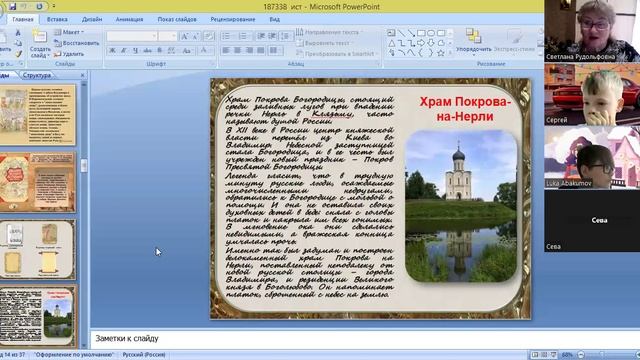Image resolution: width=640 pixels, height=360 pixels.
Task: Select the Format Painter brush icon
Action: point(18,53)
